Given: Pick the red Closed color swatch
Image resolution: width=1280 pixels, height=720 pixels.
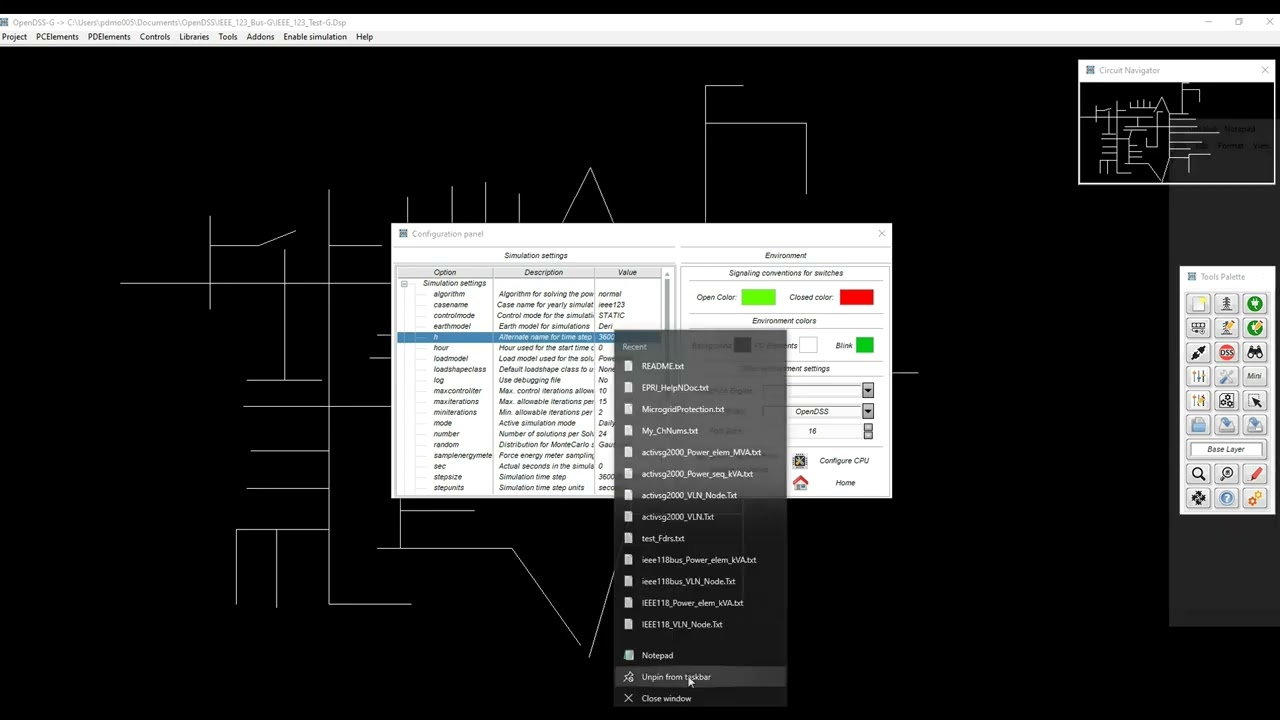Looking at the screenshot, I should [856, 297].
